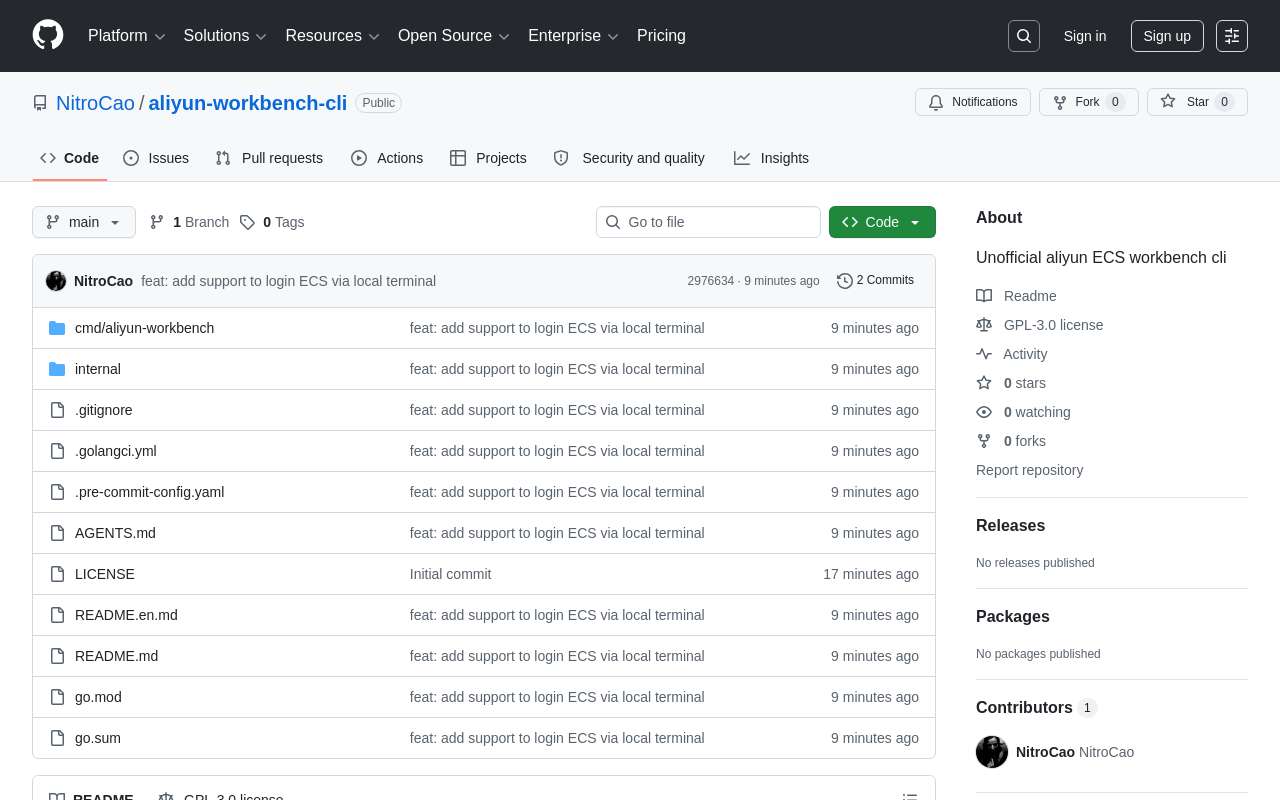Click the go.mod file icon
1280x800 pixels.
pyautogui.click(x=57, y=697)
